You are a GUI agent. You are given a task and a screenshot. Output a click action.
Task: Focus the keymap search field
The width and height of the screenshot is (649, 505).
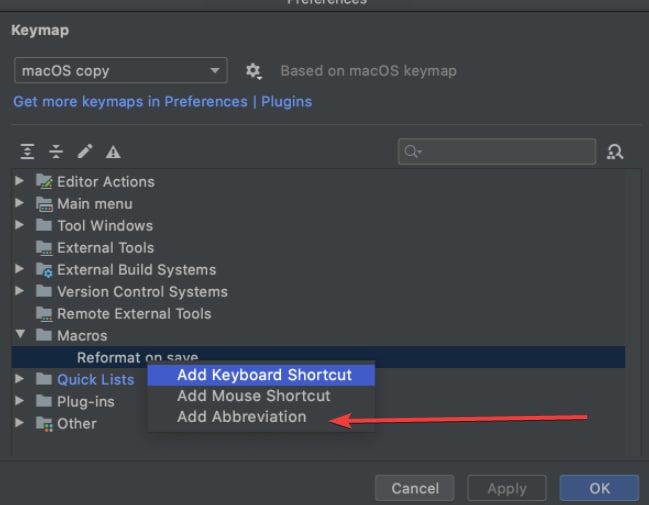(505, 152)
